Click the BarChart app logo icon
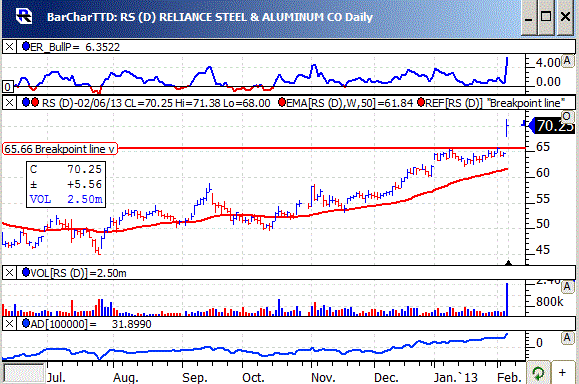The width and height of the screenshot is (579, 384). pyautogui.click(x=24, y=17)
